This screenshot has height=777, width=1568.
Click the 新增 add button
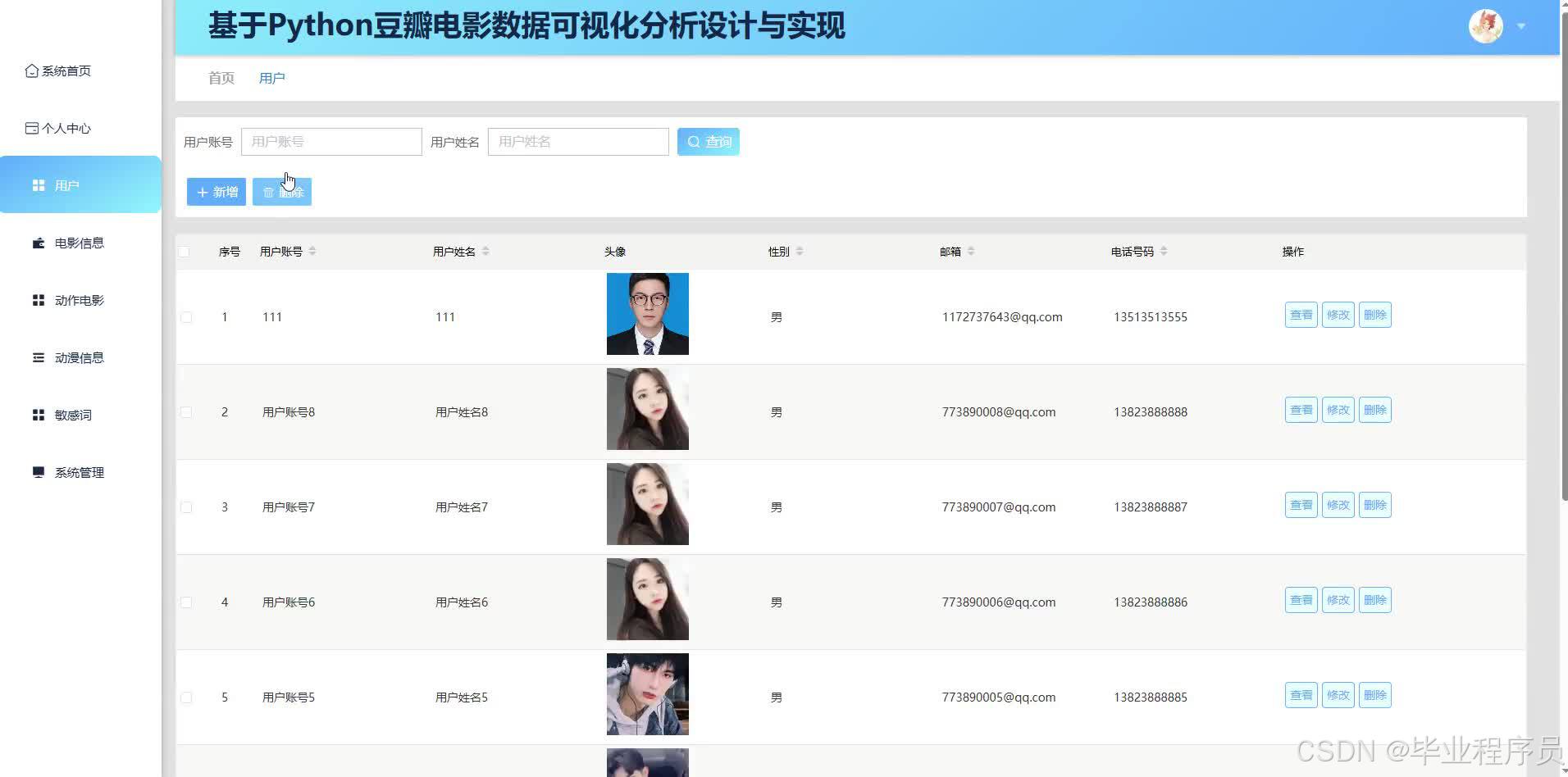(216, 191)
